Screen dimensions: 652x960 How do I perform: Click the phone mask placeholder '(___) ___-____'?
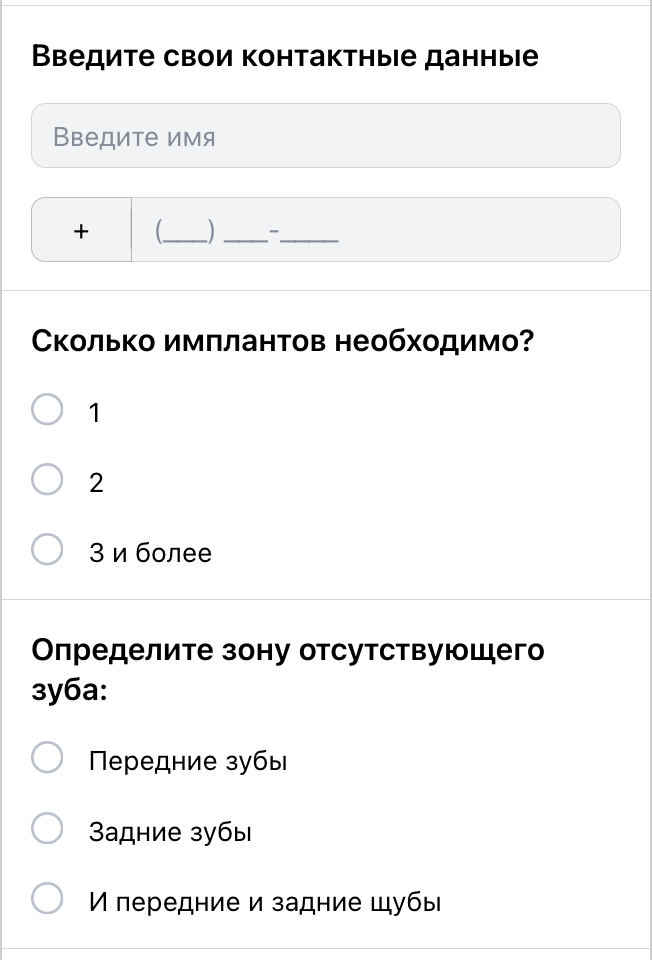(x=247, y=233)
